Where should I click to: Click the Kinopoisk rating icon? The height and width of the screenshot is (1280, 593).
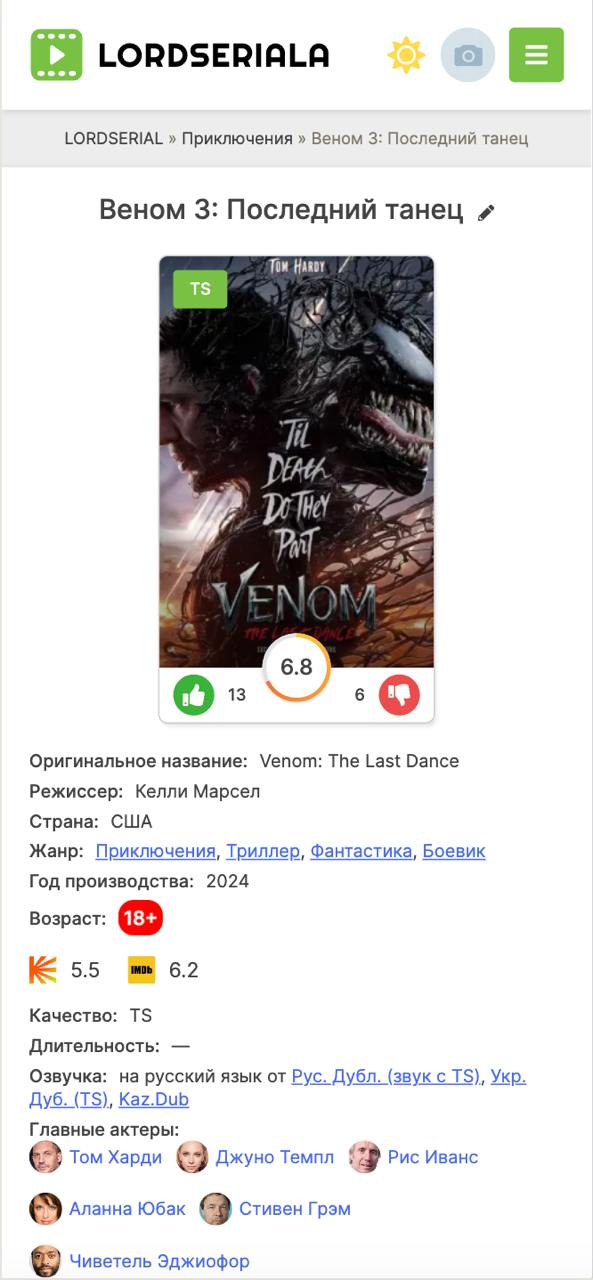[x=43, y=970]
